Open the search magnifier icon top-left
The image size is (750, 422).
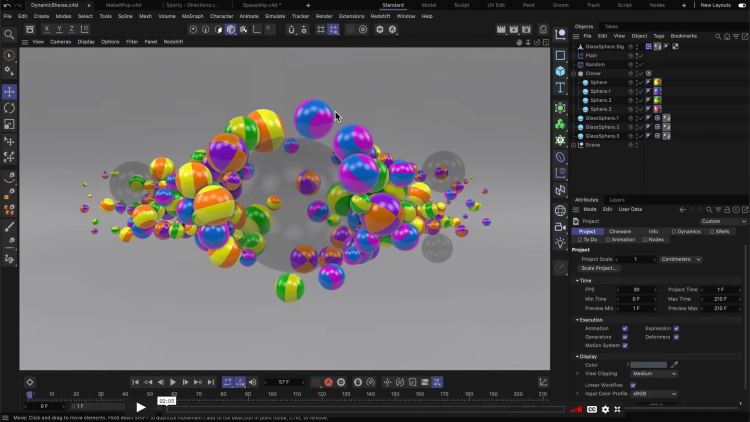click(9, 34)
